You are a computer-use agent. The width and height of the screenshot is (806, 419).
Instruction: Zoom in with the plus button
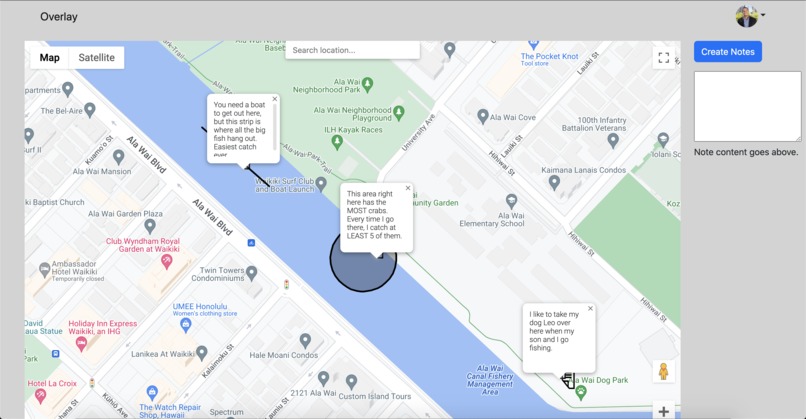click(x=664, y=411)
